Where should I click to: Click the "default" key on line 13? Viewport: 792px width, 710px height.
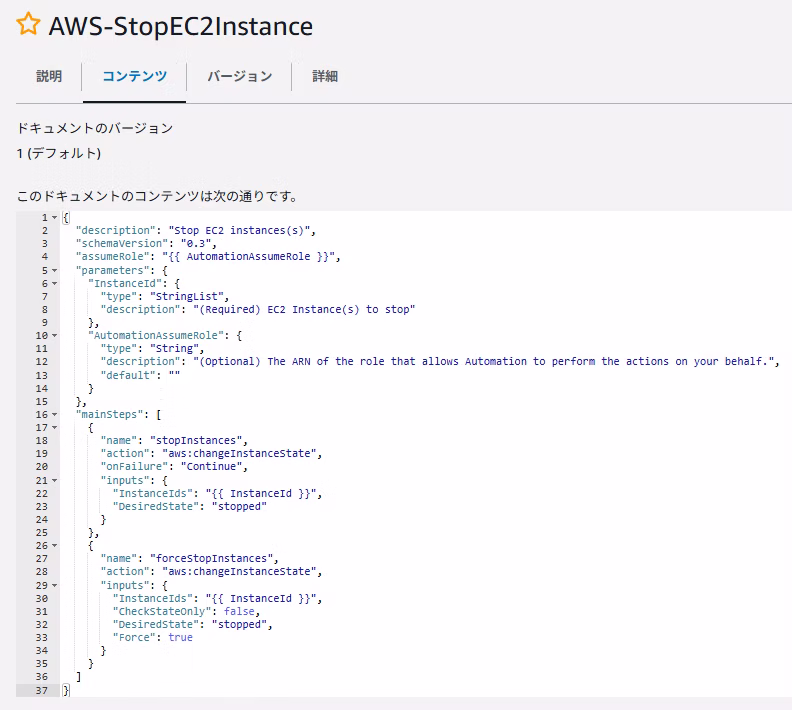(x=128, y=375)
